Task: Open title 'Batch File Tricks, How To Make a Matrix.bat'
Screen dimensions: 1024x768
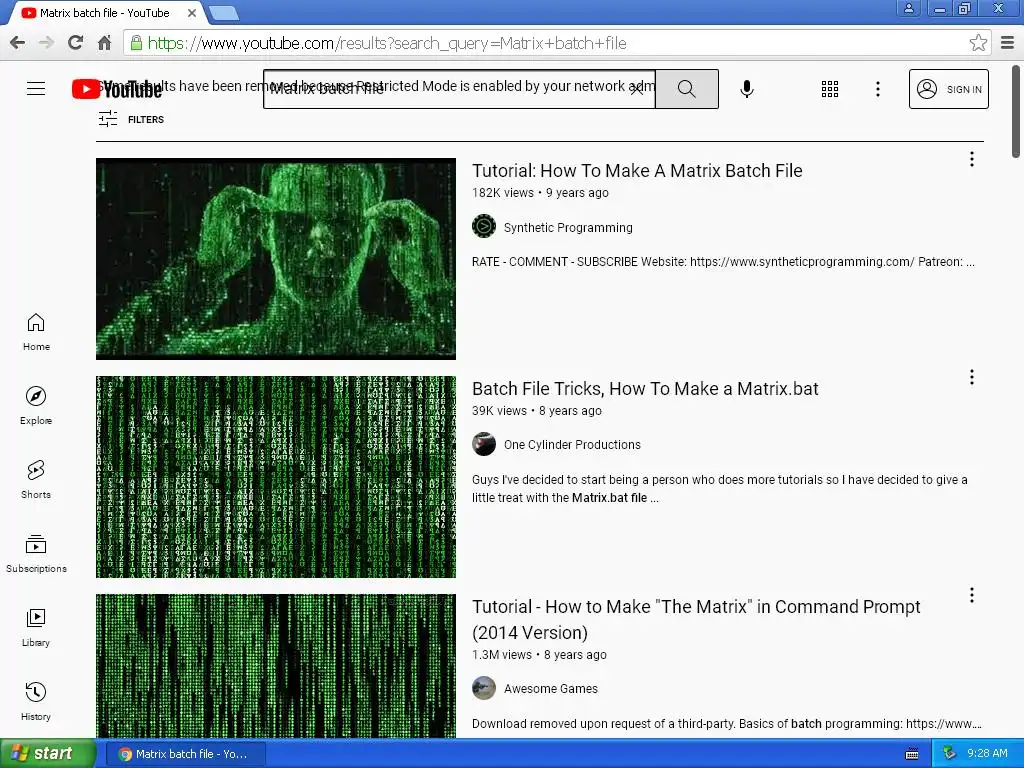Action: pos(645,389)
